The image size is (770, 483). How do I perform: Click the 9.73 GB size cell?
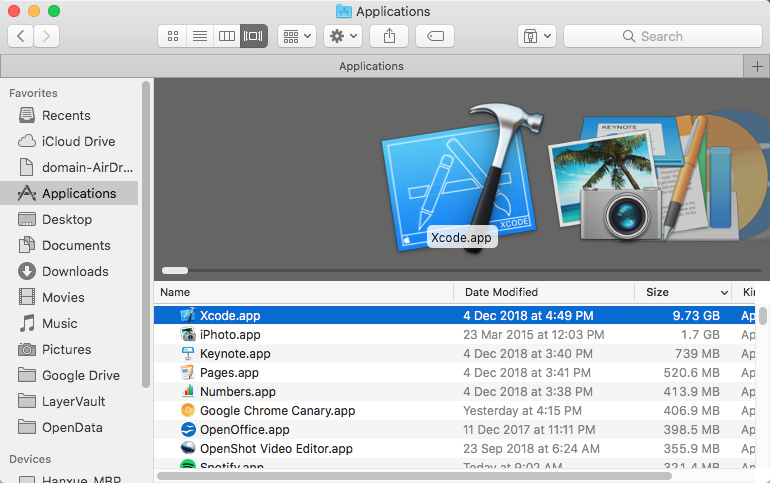696,316
